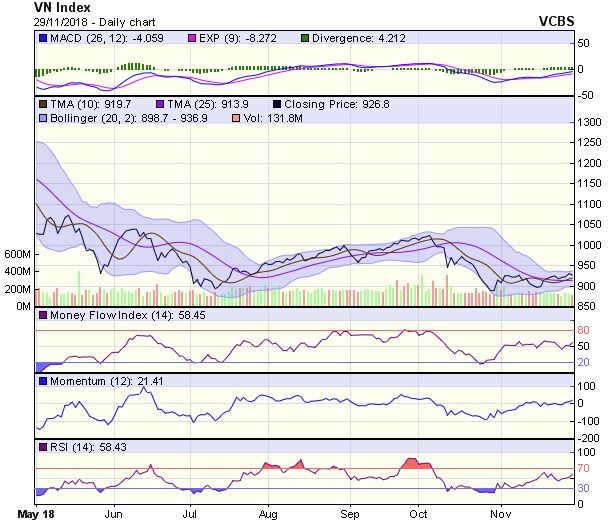Click the 600M volume axis label
Viewport: 608px width, 527px height.
tap(17, 255)
